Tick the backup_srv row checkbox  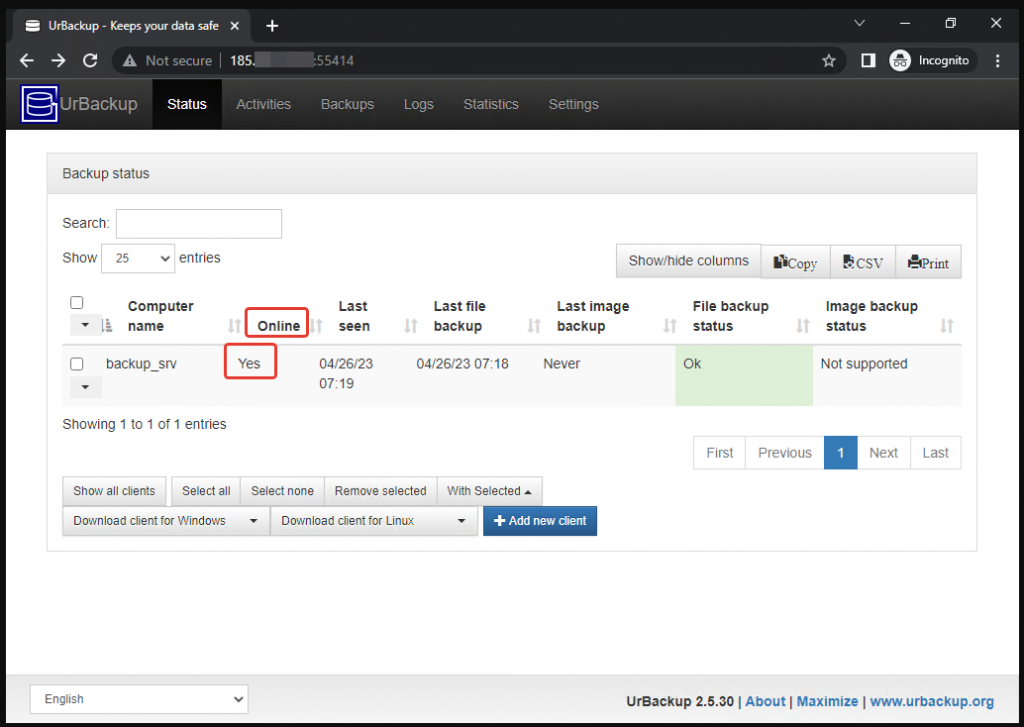(77, 364)
